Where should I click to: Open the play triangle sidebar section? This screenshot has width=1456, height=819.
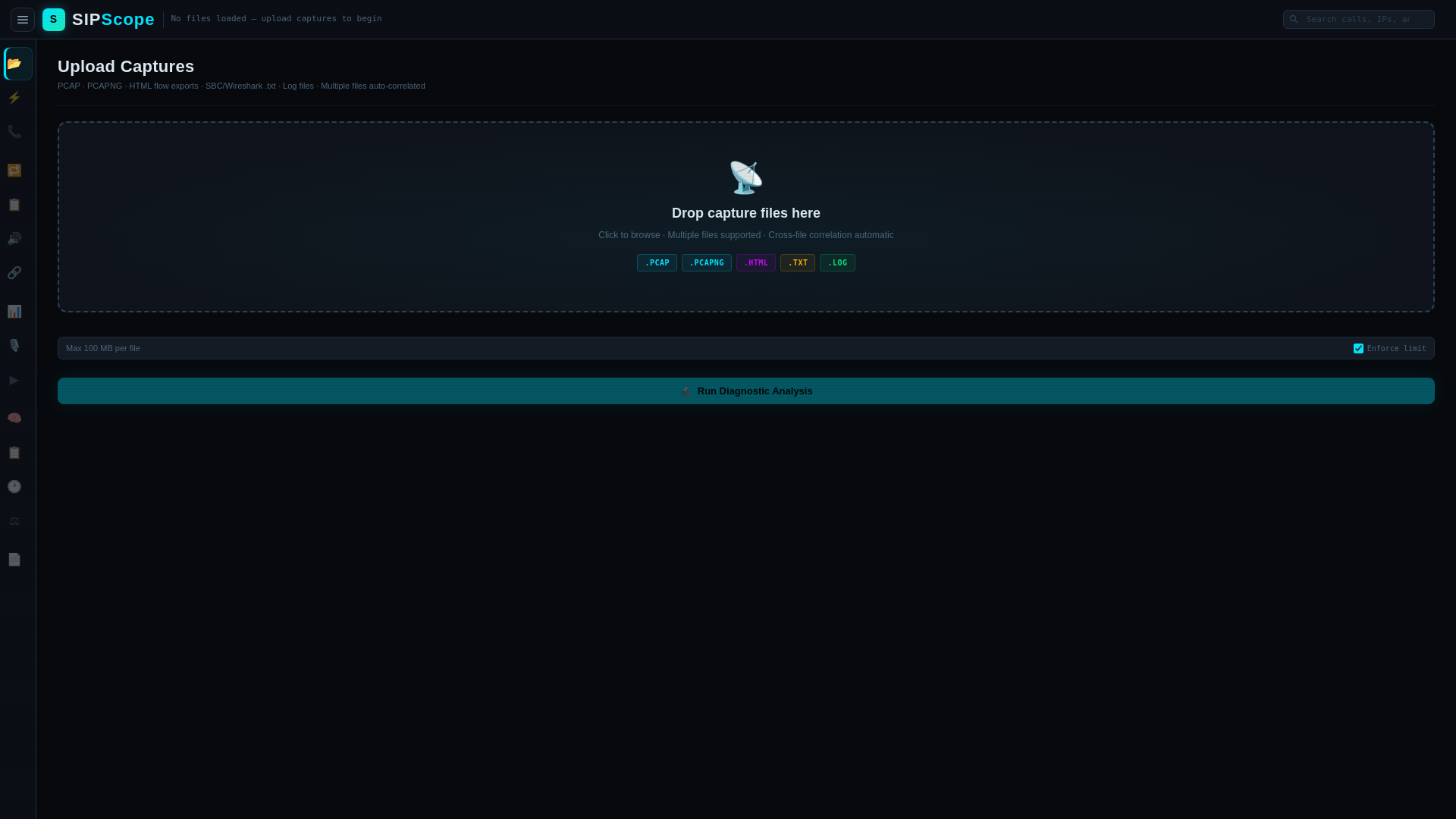tap(14, 381)
